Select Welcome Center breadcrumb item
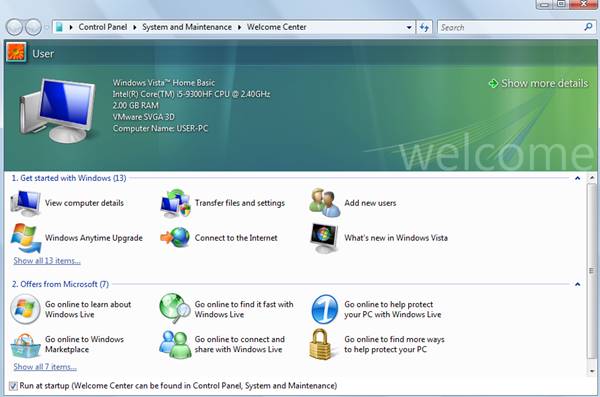600x397 pixels. click(276, 27)
